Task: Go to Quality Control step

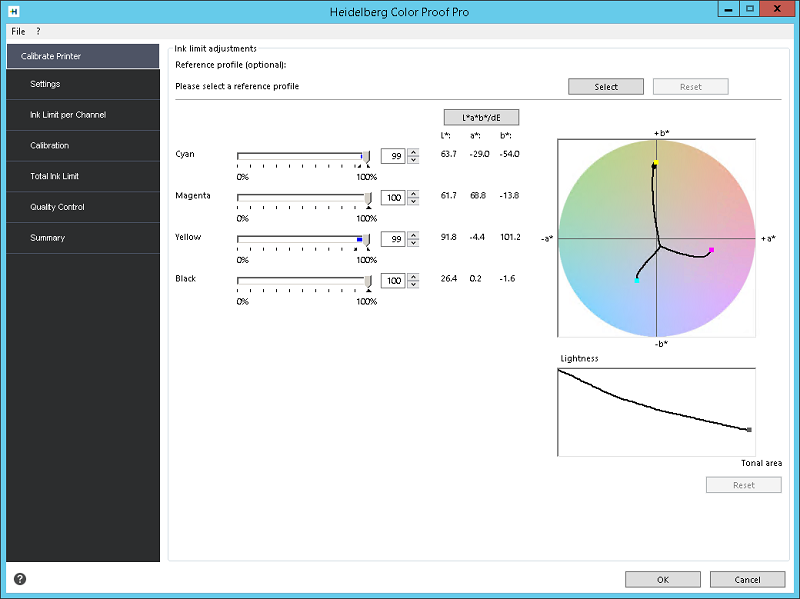Action: click(x=83, y=207)
